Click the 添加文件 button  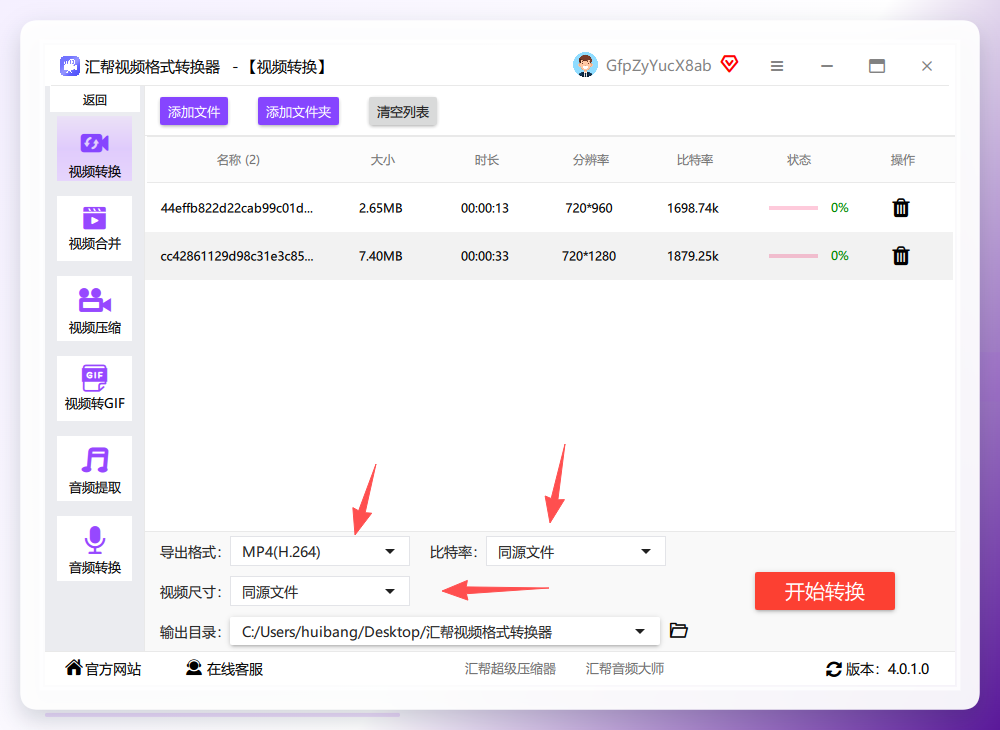tap(194, 112)
